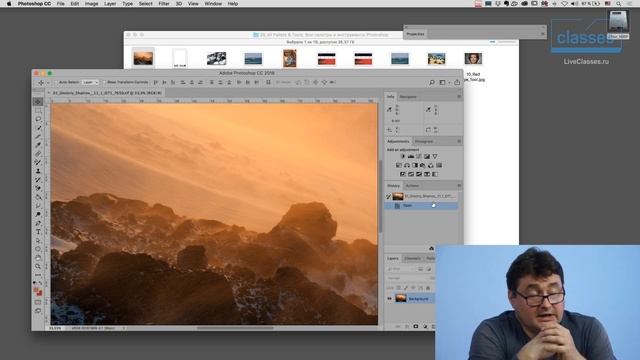Open Photoshop search magnifier icon
This screenshot has width=640, height=360.
coord(432,82)
